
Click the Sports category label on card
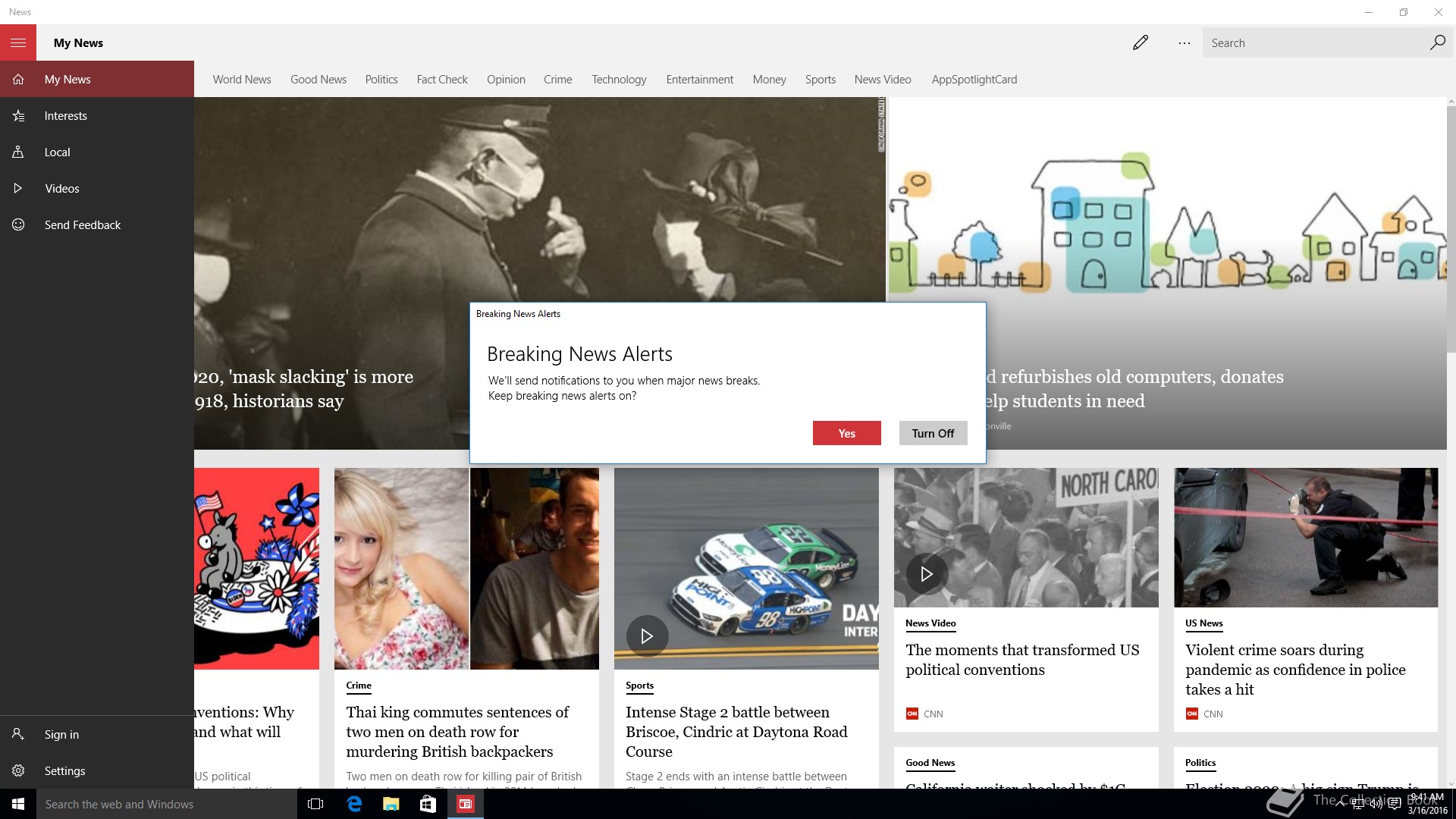tap(639, 686)
